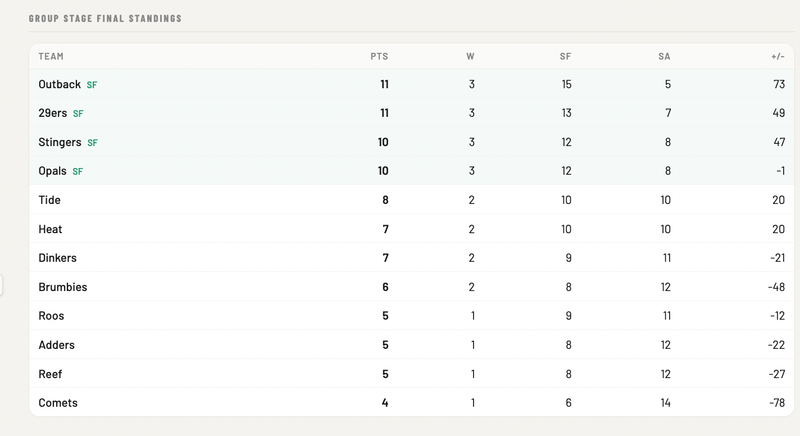The image size is (800, 436).
Task: Select the Comets team name
Action: [x=58, y=403]
